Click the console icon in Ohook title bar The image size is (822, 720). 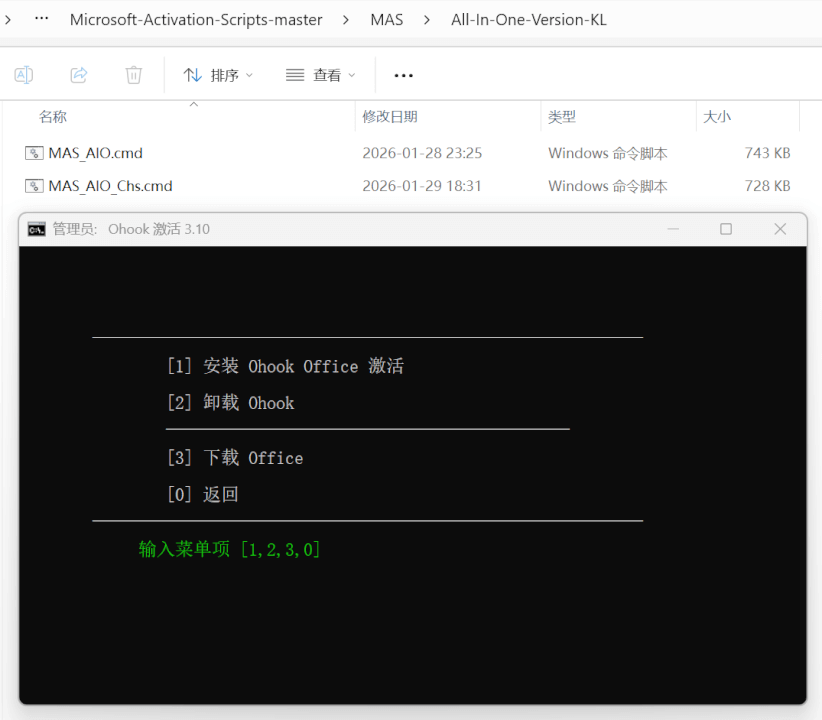[x=37, y=229]
